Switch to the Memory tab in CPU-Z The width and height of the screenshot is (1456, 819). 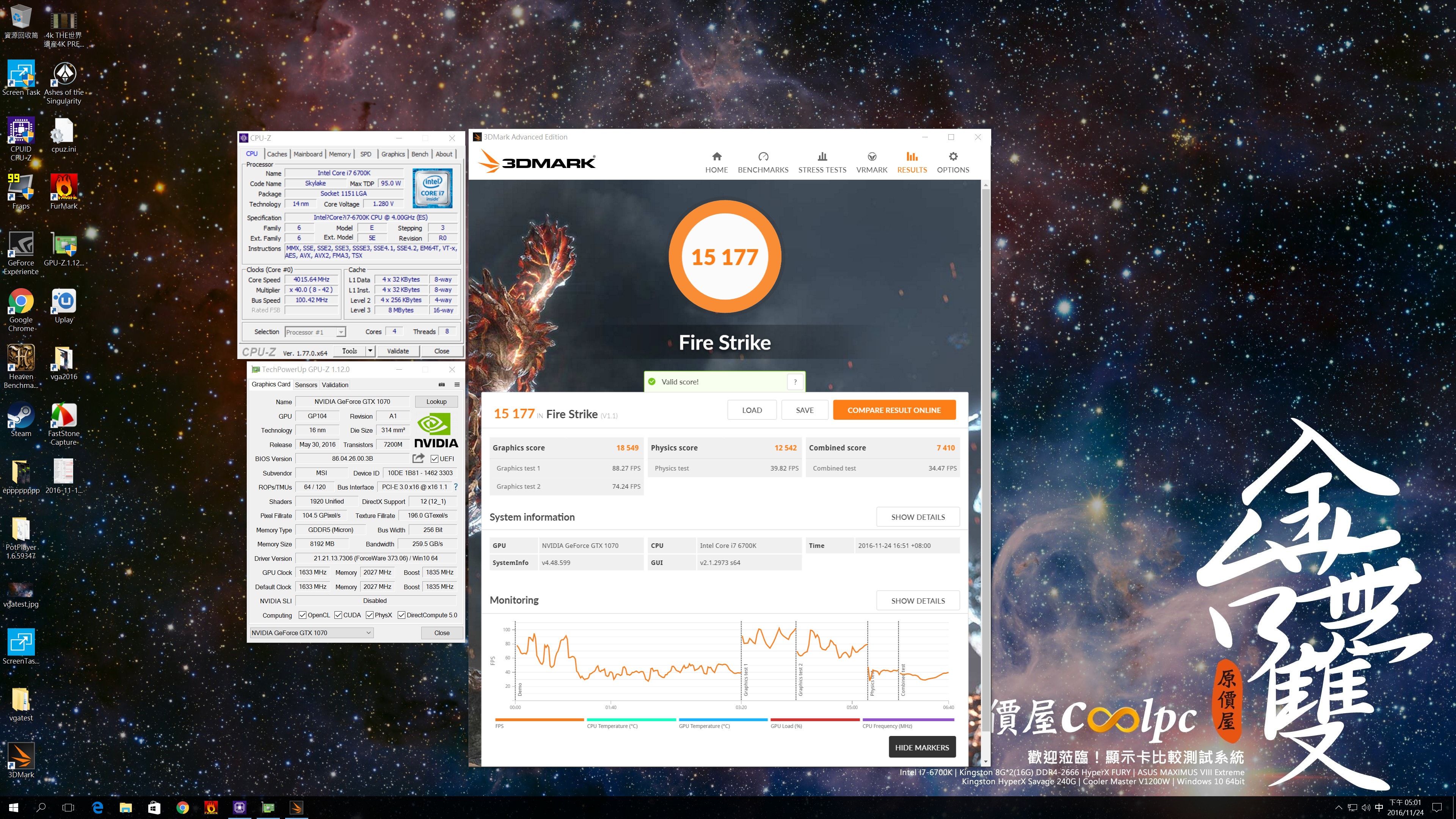340,154
